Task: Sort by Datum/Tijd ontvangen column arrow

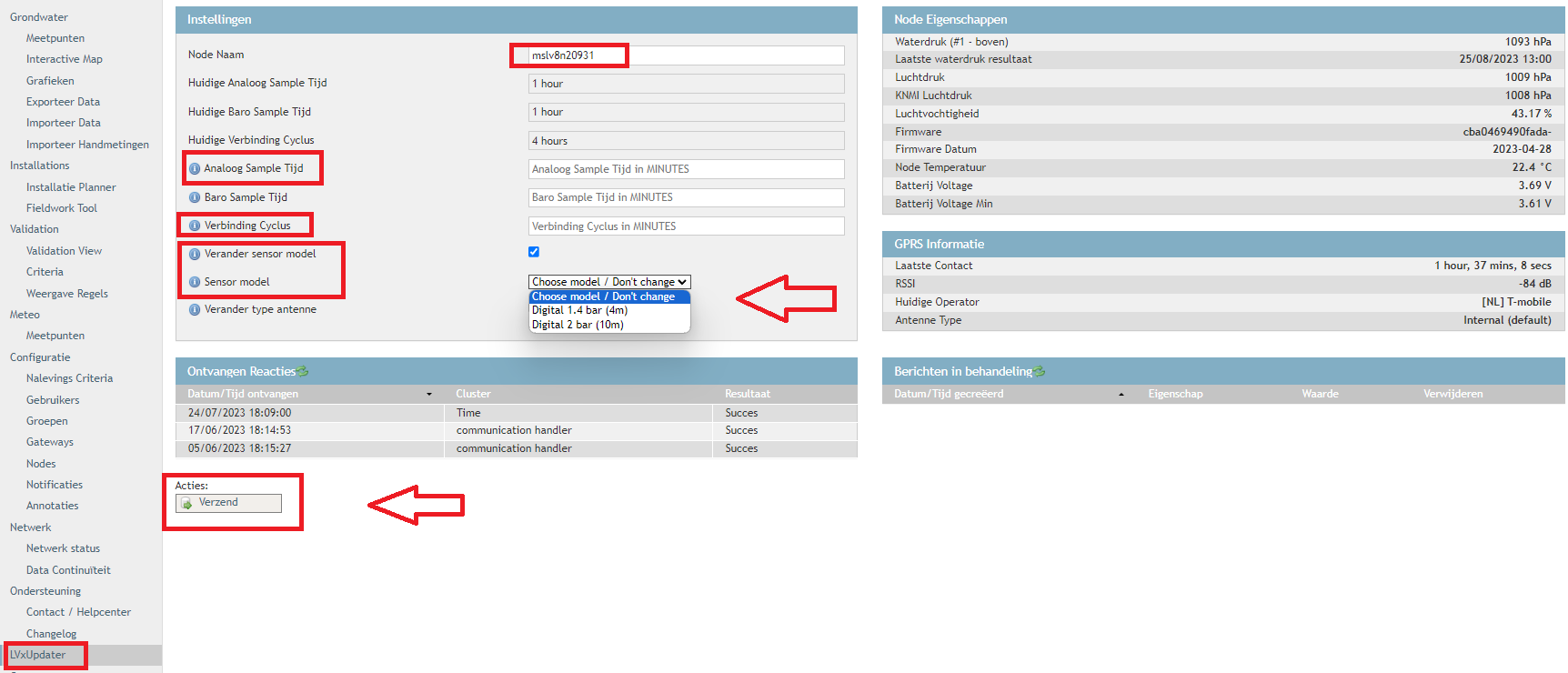Action: click(x=429, y=395)
